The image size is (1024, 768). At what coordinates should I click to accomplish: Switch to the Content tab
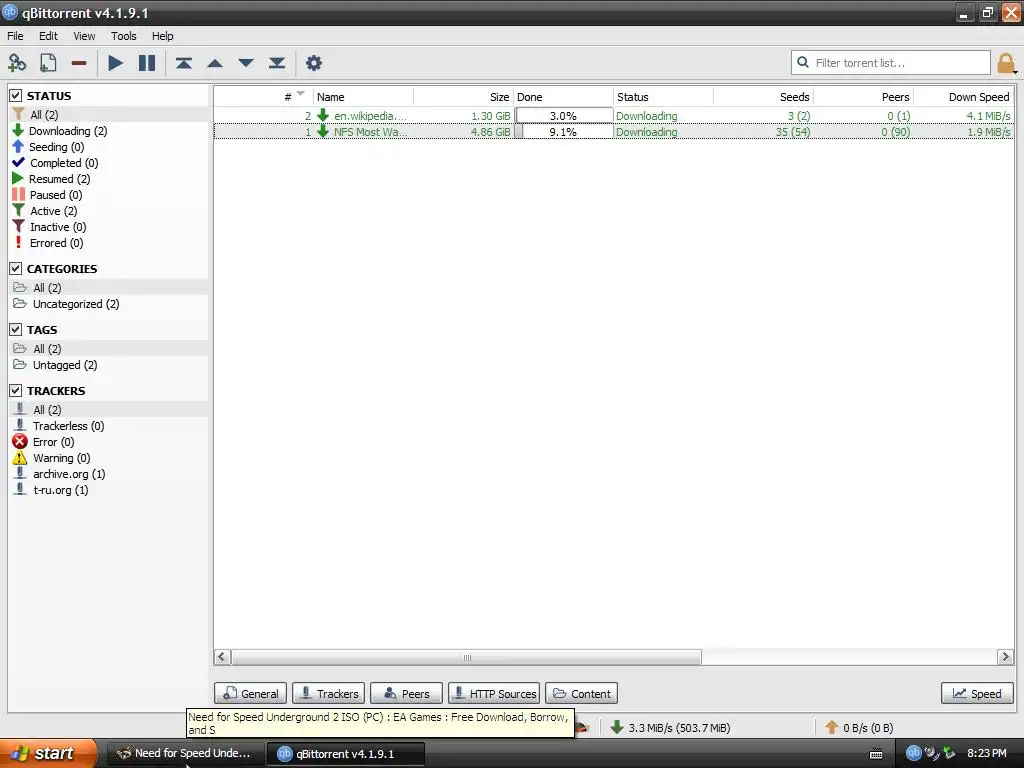(581, 694)
